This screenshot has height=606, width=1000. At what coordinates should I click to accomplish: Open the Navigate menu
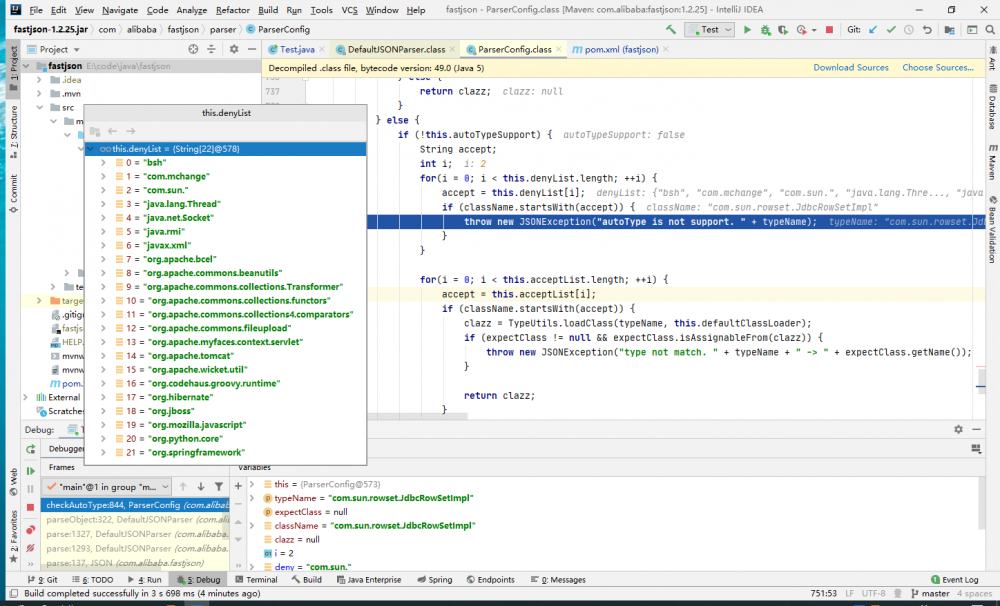pyautogui.click(x=118, y=9)
